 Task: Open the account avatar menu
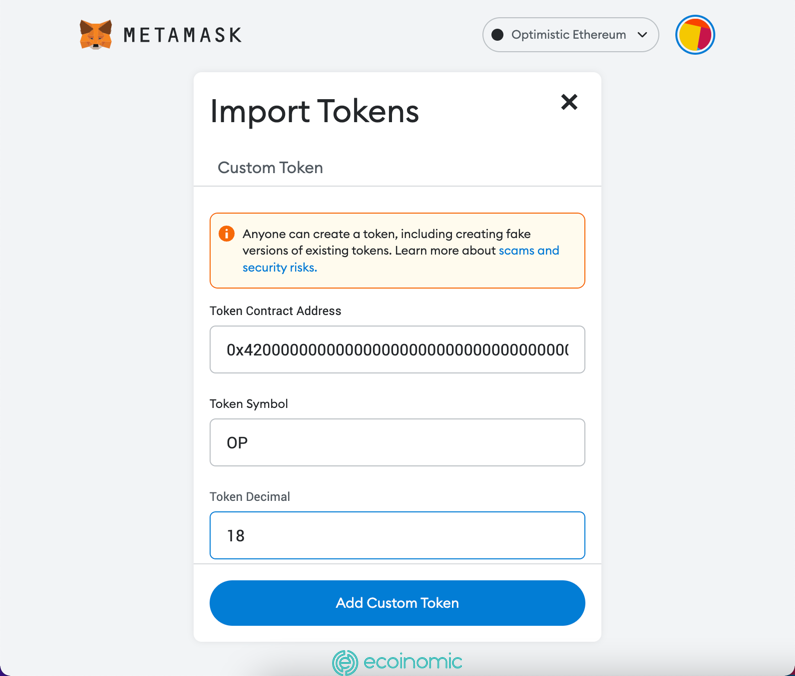[695, 35]
